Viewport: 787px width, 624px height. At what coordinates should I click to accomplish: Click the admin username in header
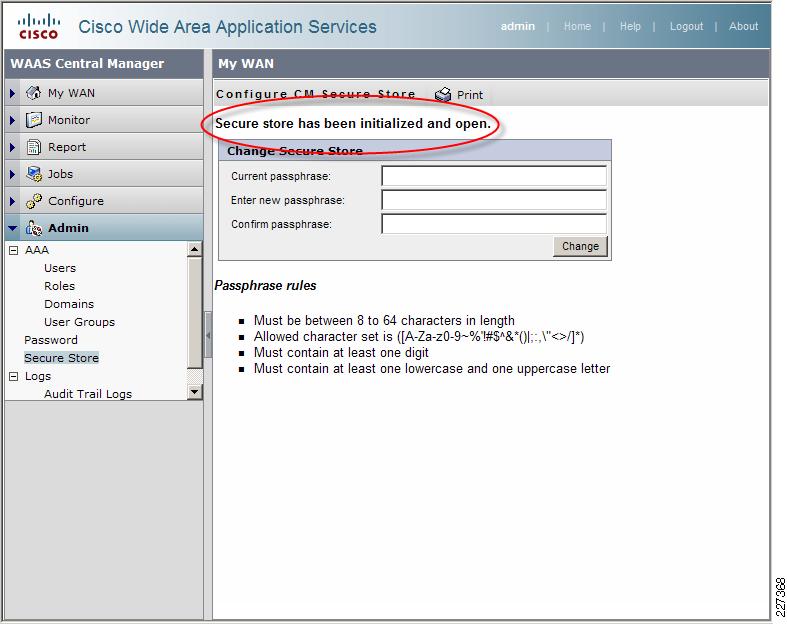(x=517, y=26)
